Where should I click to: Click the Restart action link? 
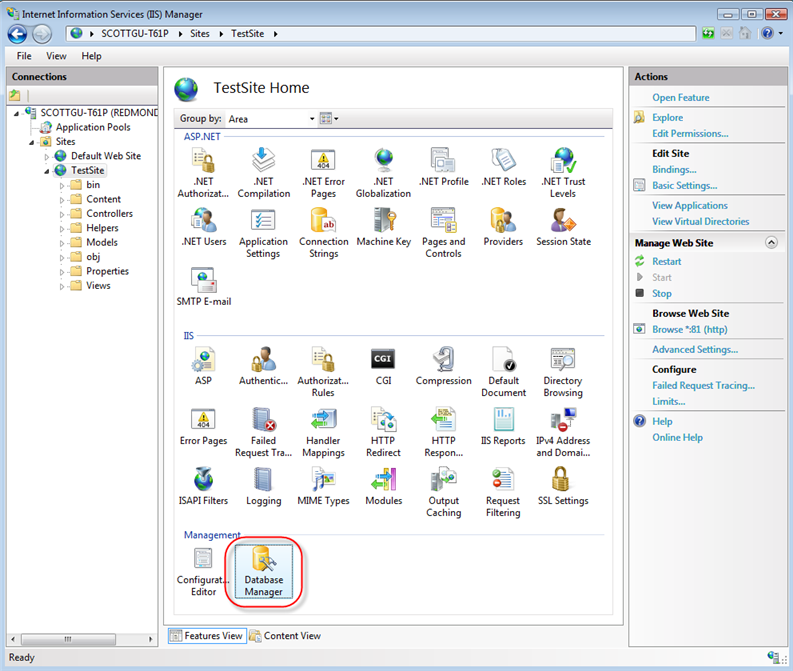[x=666, y=261]
